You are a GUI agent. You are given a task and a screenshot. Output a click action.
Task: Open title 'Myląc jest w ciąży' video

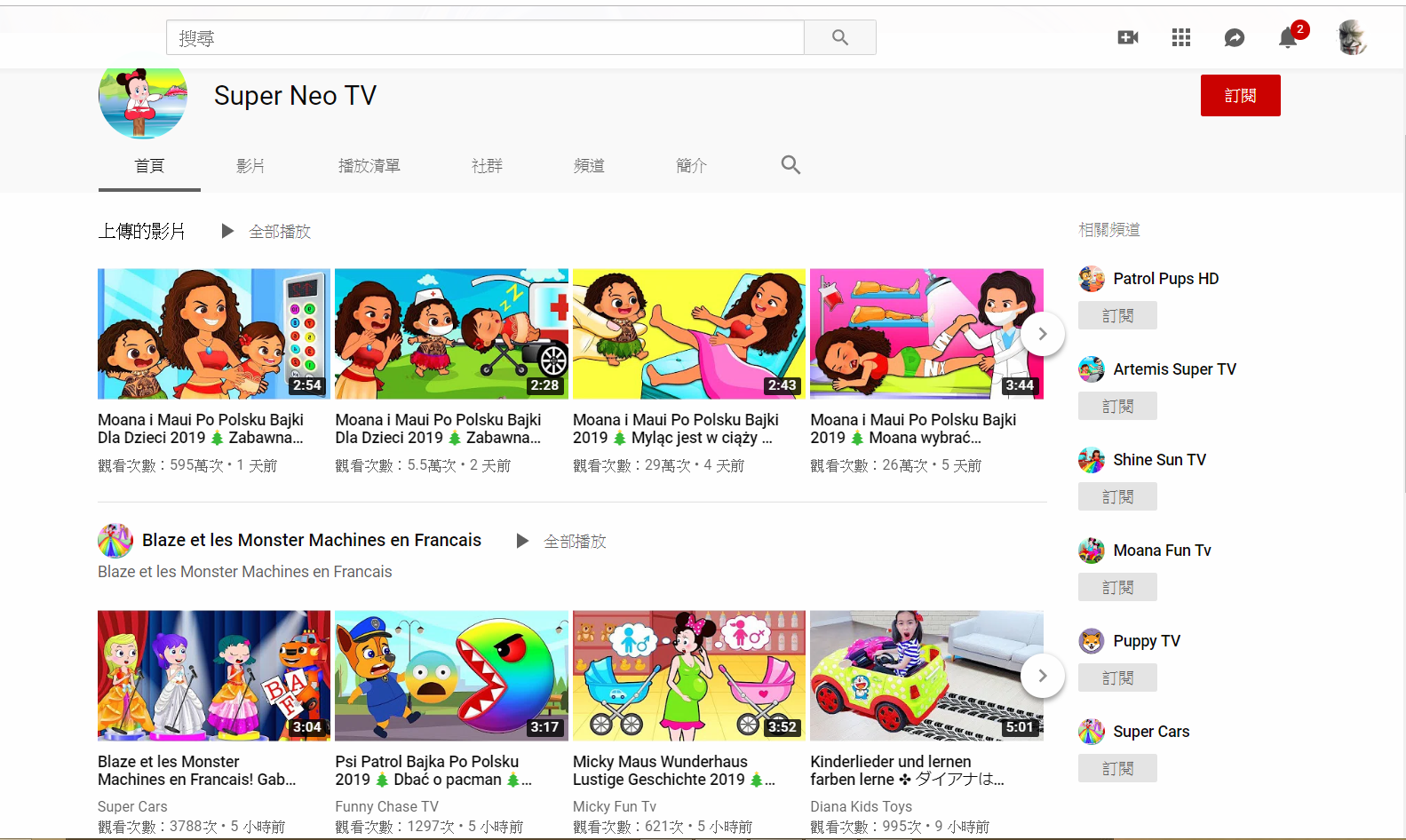coord(676,429)
